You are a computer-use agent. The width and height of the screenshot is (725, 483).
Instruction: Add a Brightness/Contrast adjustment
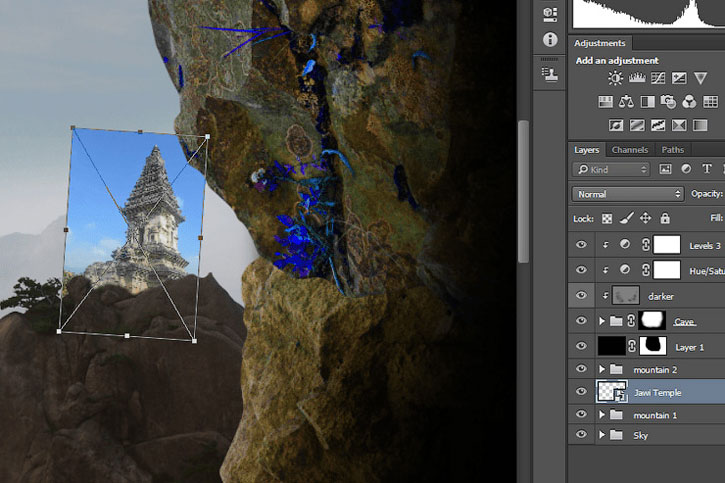[x=615, y=78]
